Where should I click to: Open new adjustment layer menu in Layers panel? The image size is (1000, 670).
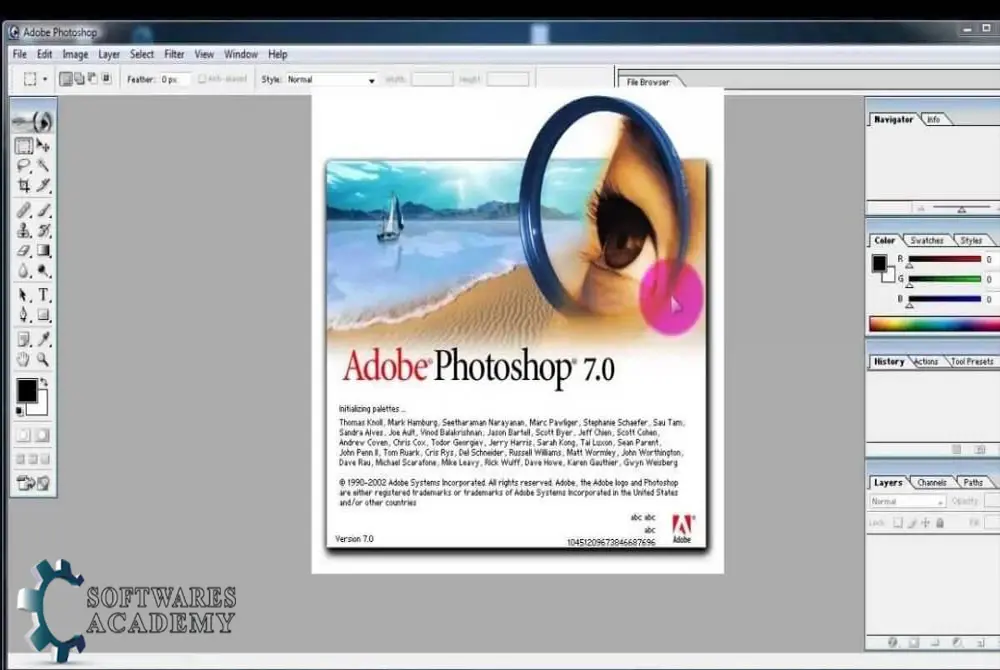pyautogui.click(x=957, y=643)
